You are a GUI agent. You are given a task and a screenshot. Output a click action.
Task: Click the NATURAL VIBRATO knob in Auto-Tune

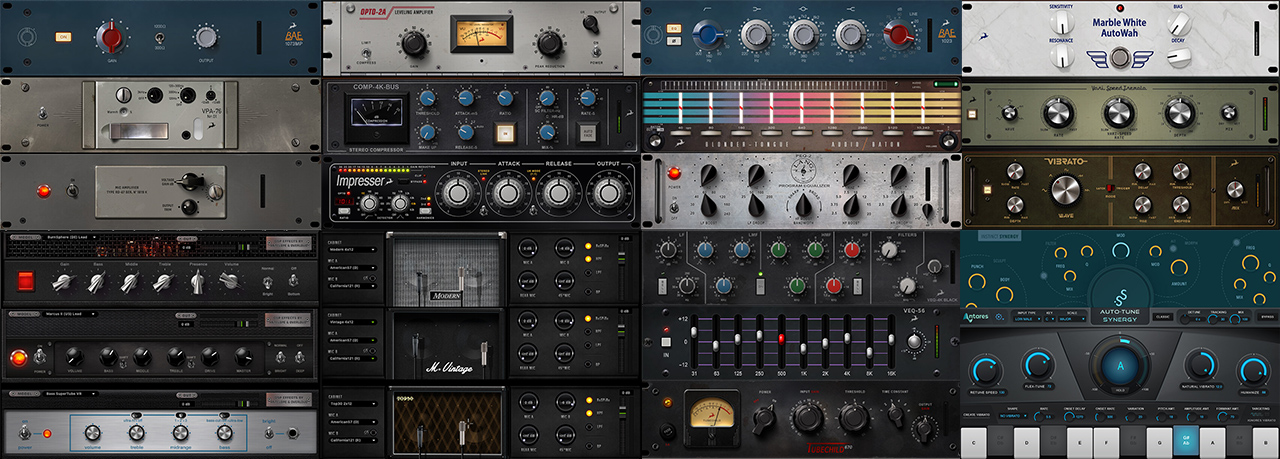(1201, 365)
